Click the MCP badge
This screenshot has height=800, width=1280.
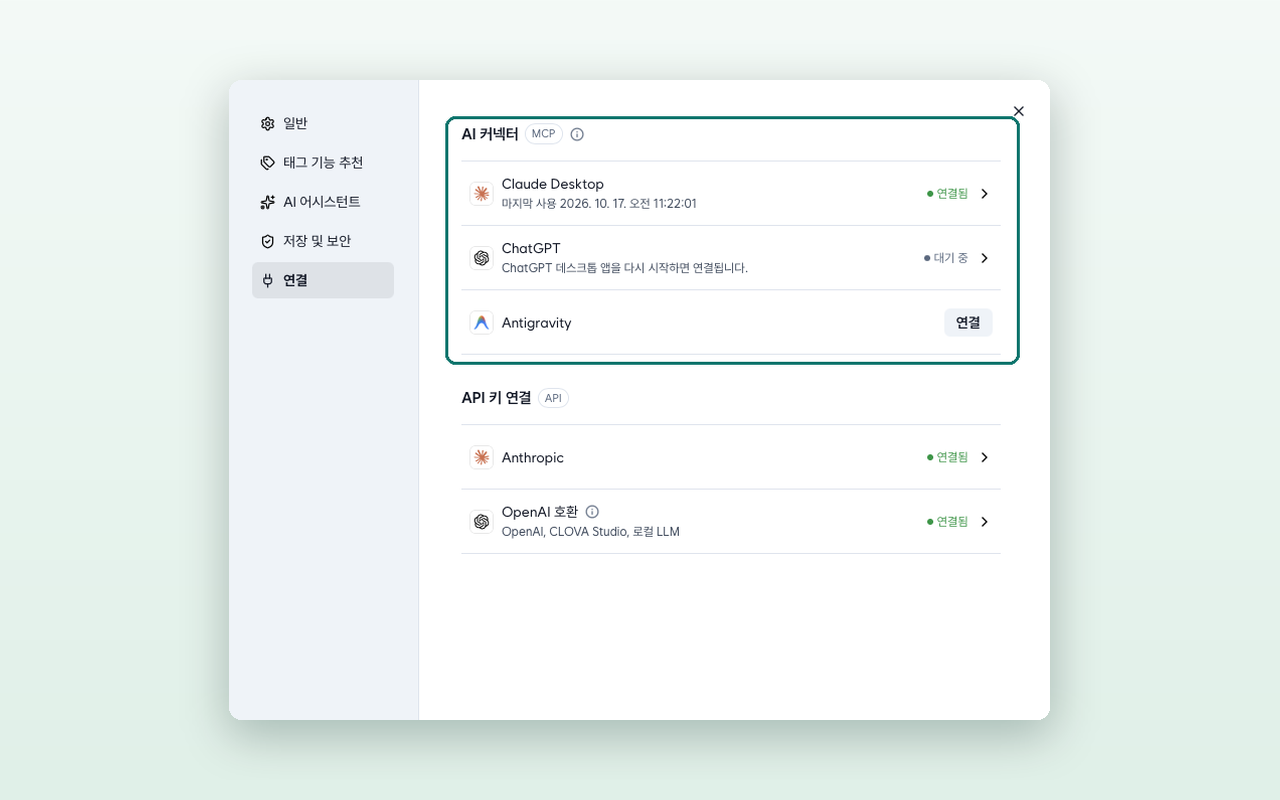click(544, 134)
